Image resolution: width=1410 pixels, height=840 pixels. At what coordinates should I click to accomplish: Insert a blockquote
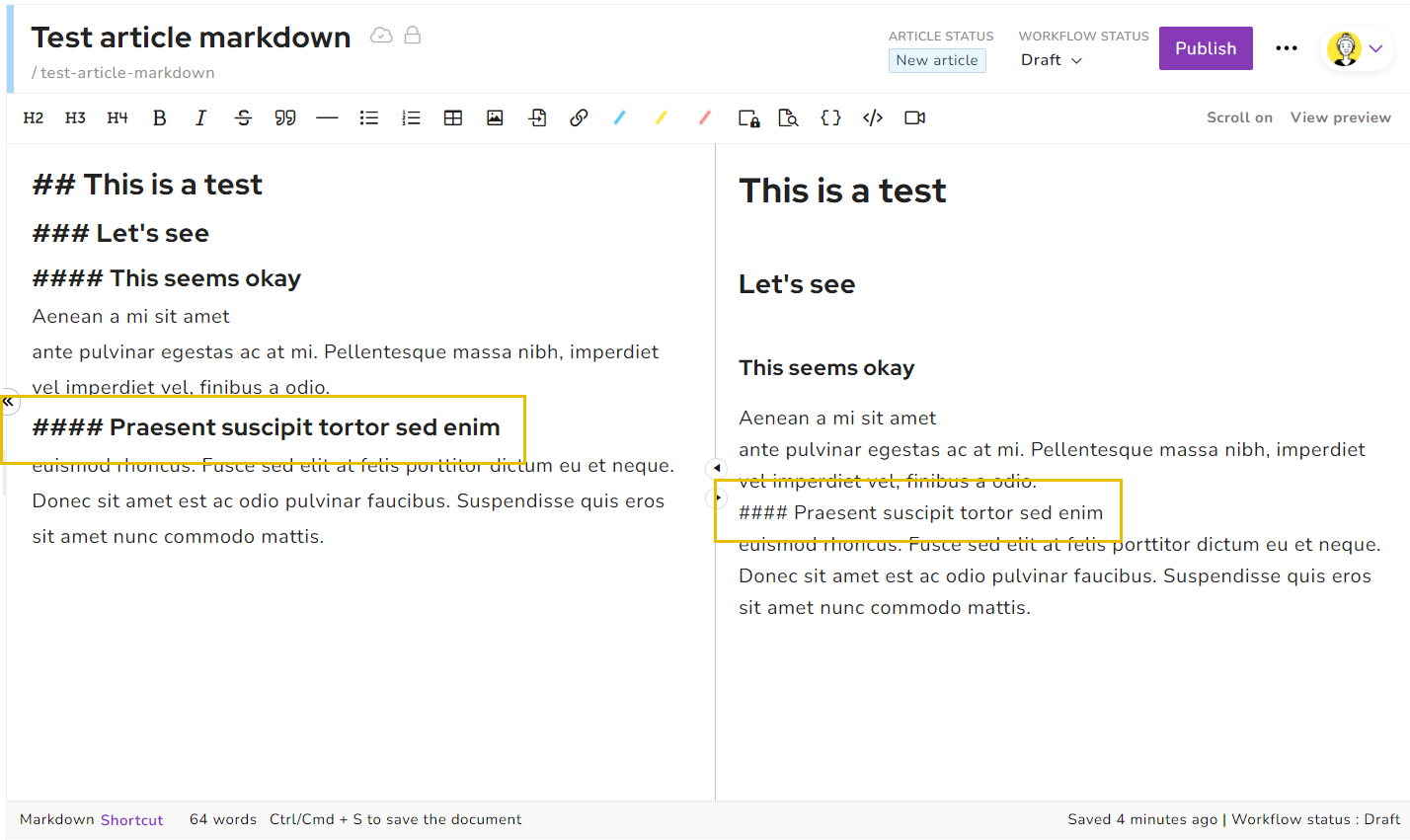point(285,118)
